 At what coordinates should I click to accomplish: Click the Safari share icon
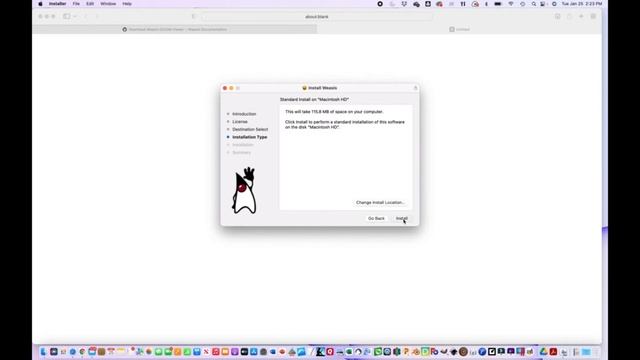tap(569, 16)
